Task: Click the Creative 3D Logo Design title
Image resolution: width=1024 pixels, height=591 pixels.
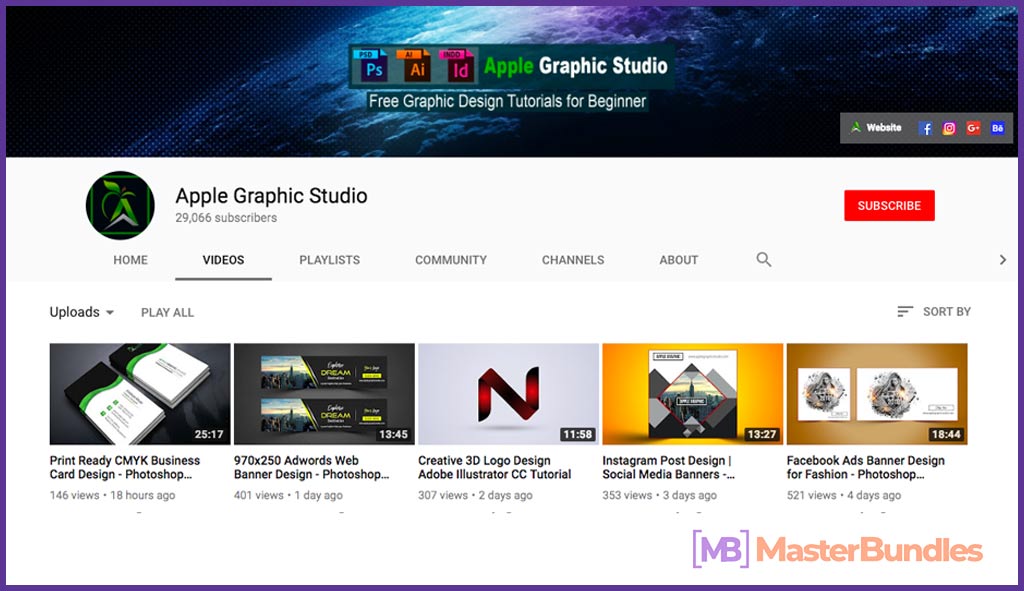Action: (494, 468)
